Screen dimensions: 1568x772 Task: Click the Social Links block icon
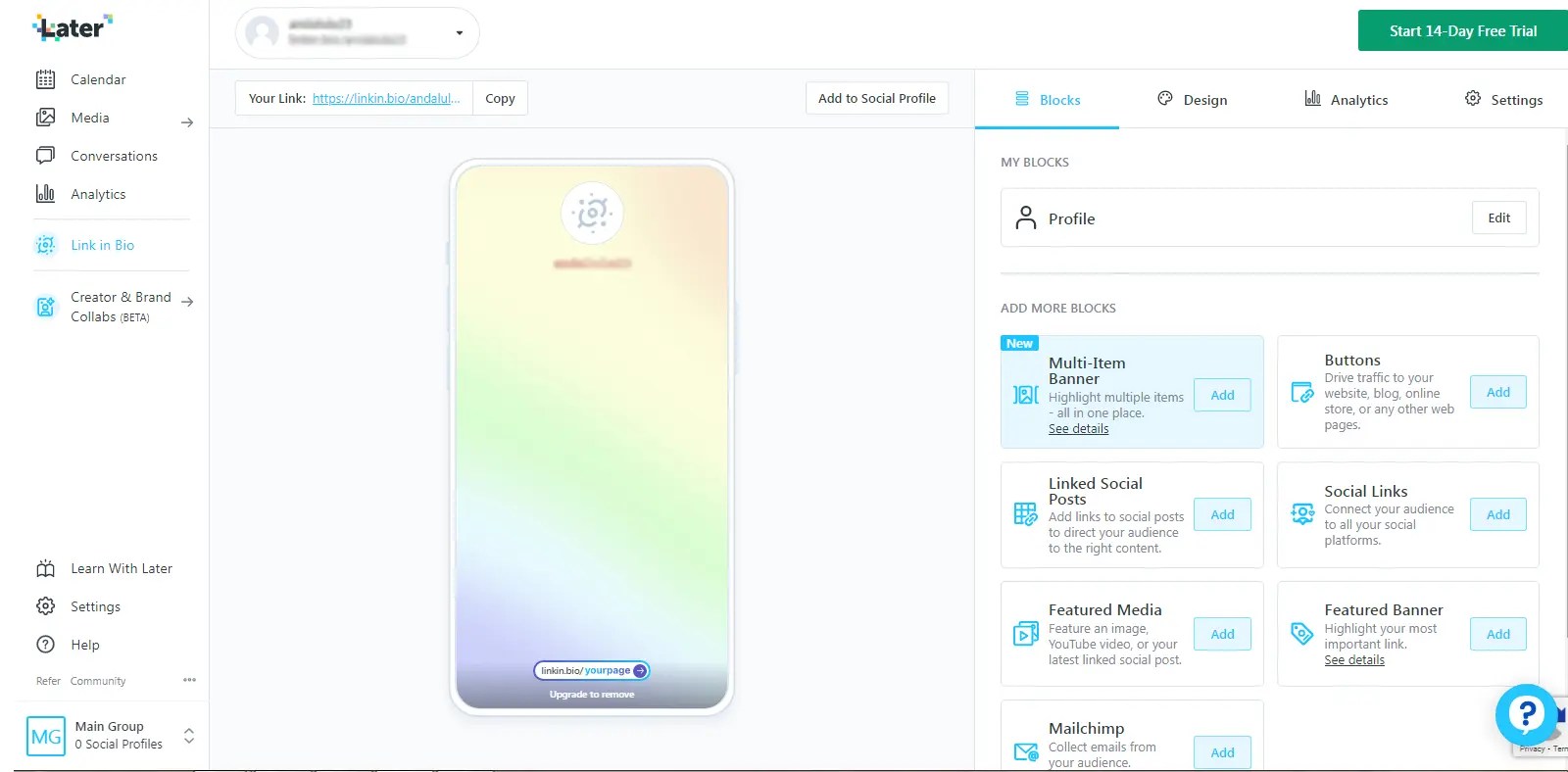pos(1301,514)
